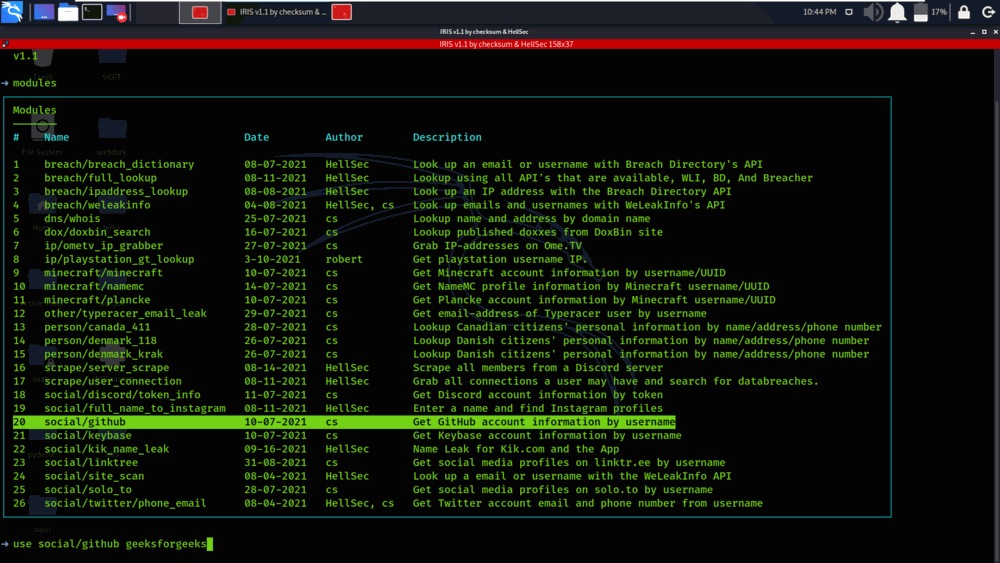Select social/twitter/phone_email module name

(125, 503)
